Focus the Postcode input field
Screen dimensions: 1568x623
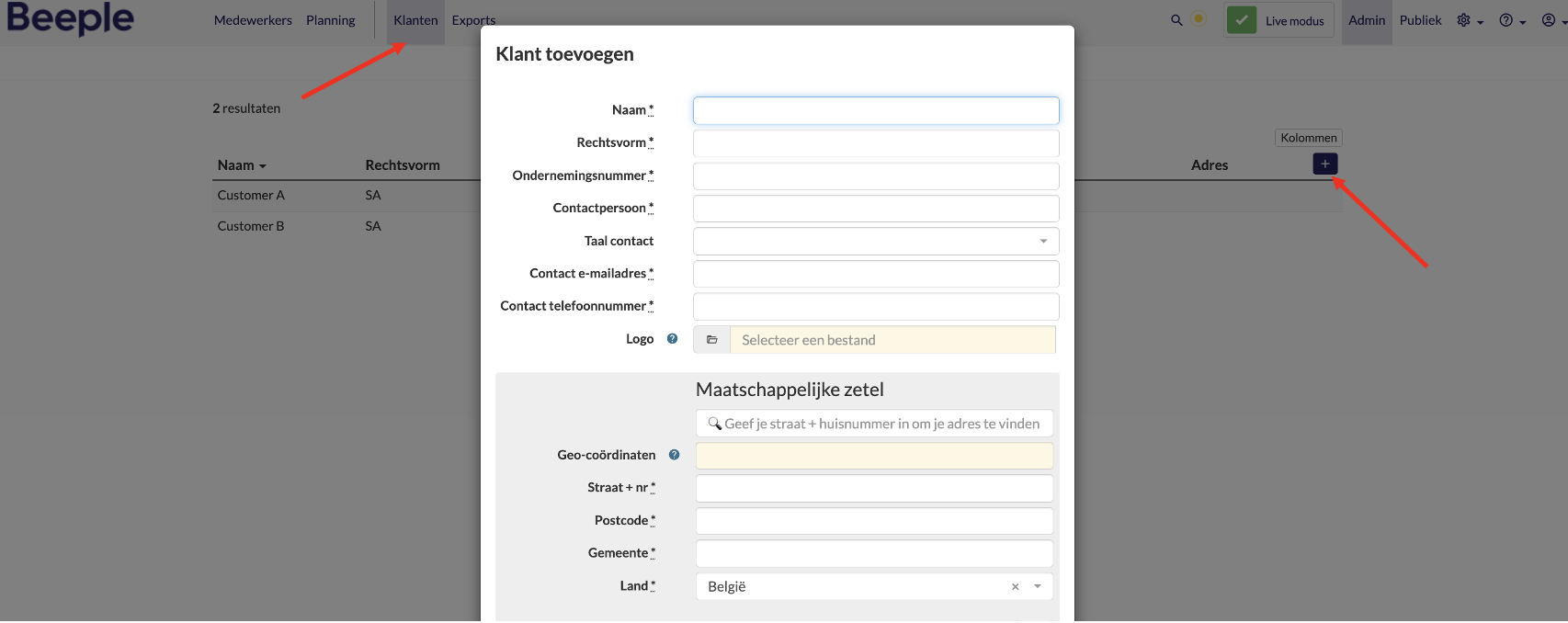874,521
